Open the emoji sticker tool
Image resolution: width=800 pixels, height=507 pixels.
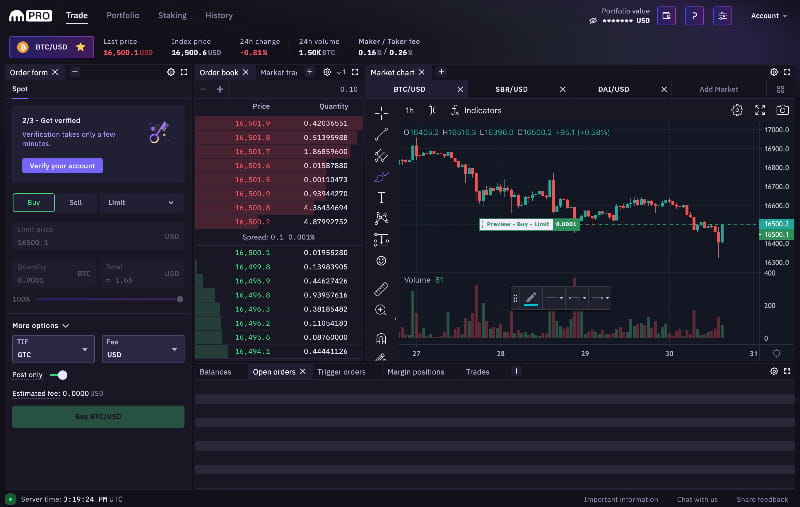[x=381, y=261]
